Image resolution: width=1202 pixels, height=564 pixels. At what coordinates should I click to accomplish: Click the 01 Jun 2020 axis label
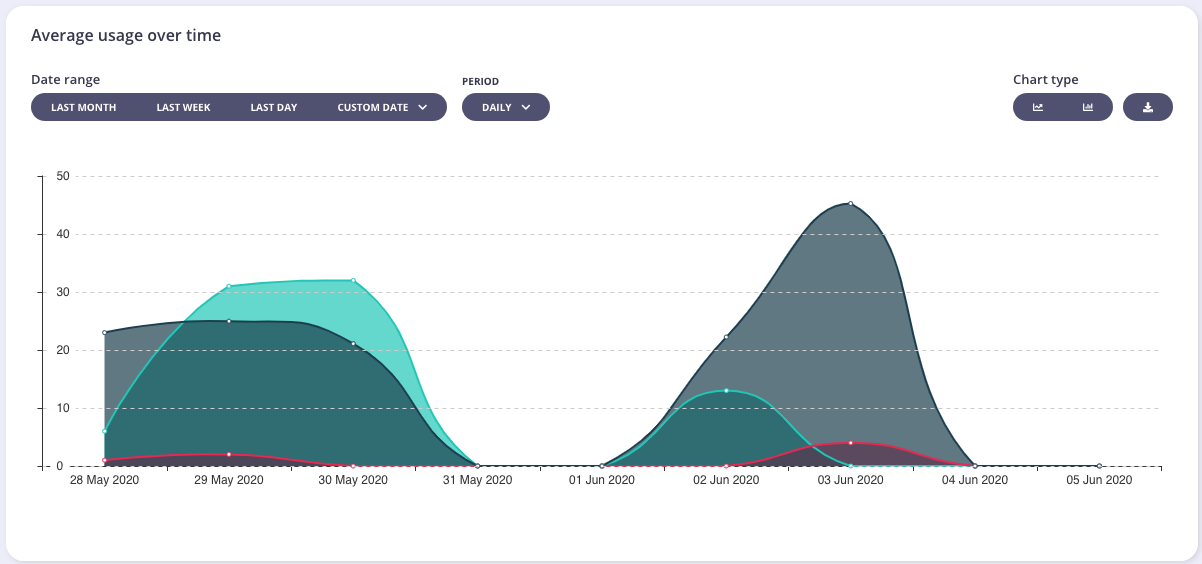point(601,481)
